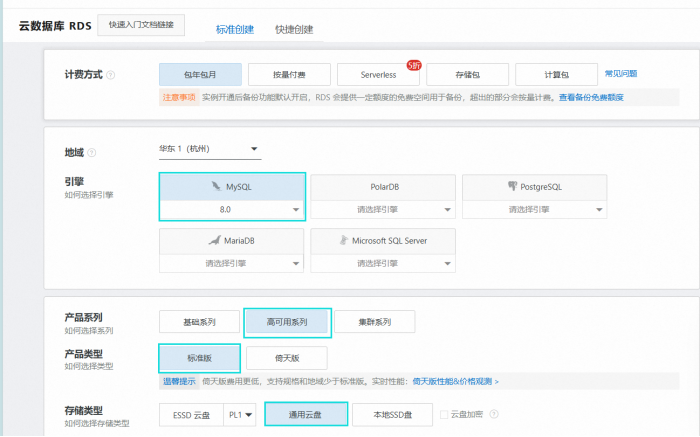This screenshot has height=437, width=700.
Task: Click the help icon beside 云盘加密
Action: [494, 414]
